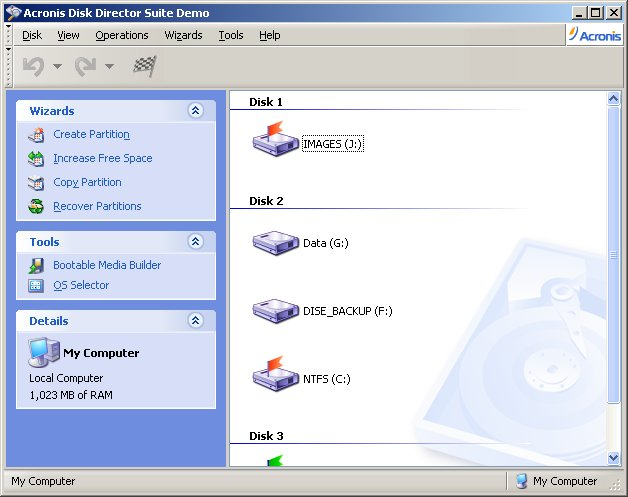Click the Create Partition wizard icon
The height and width of the screenshot is (497, 628).
[x=36, y=135]
